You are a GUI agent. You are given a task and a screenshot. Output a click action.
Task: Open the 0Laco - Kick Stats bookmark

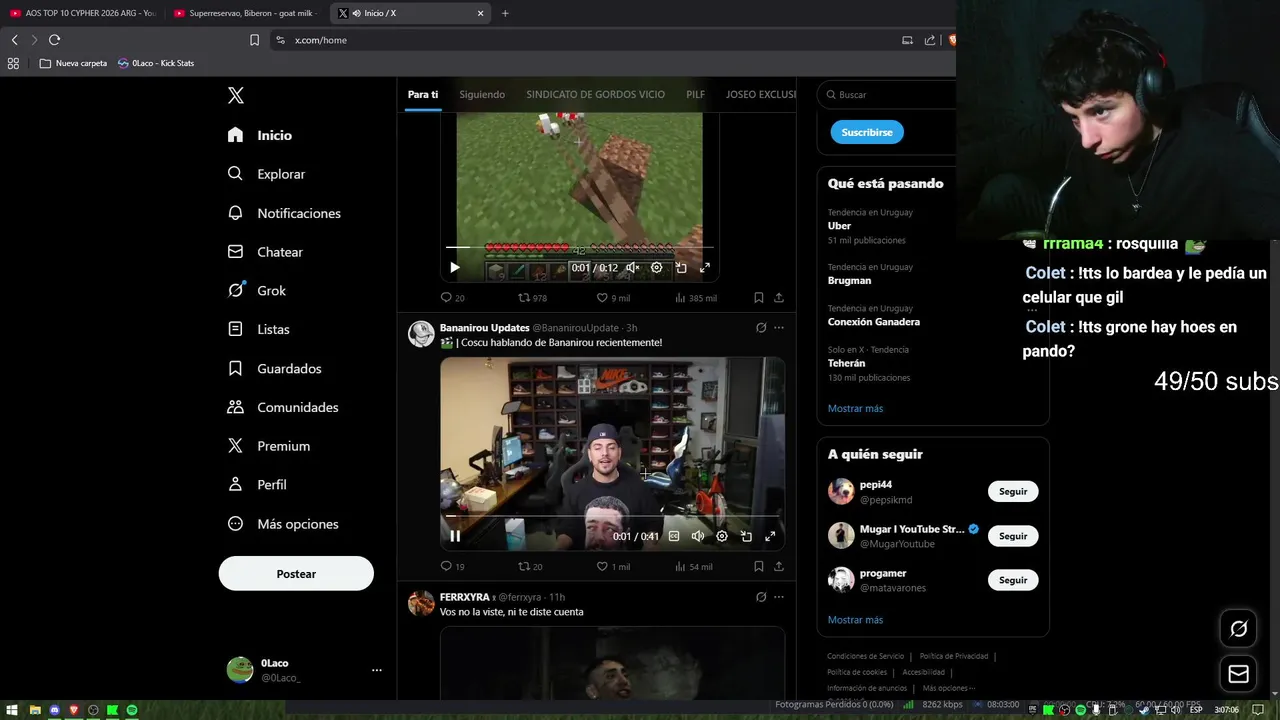coord(156,63)
